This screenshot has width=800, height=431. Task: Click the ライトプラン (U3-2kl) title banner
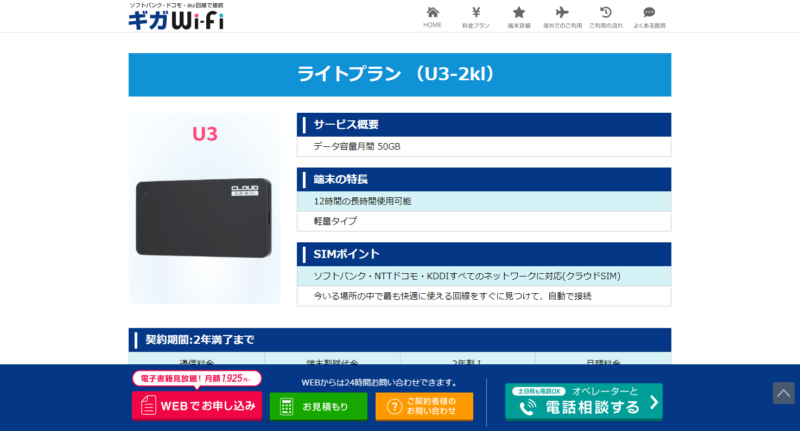pyautogui.click(x=399, y=74)
